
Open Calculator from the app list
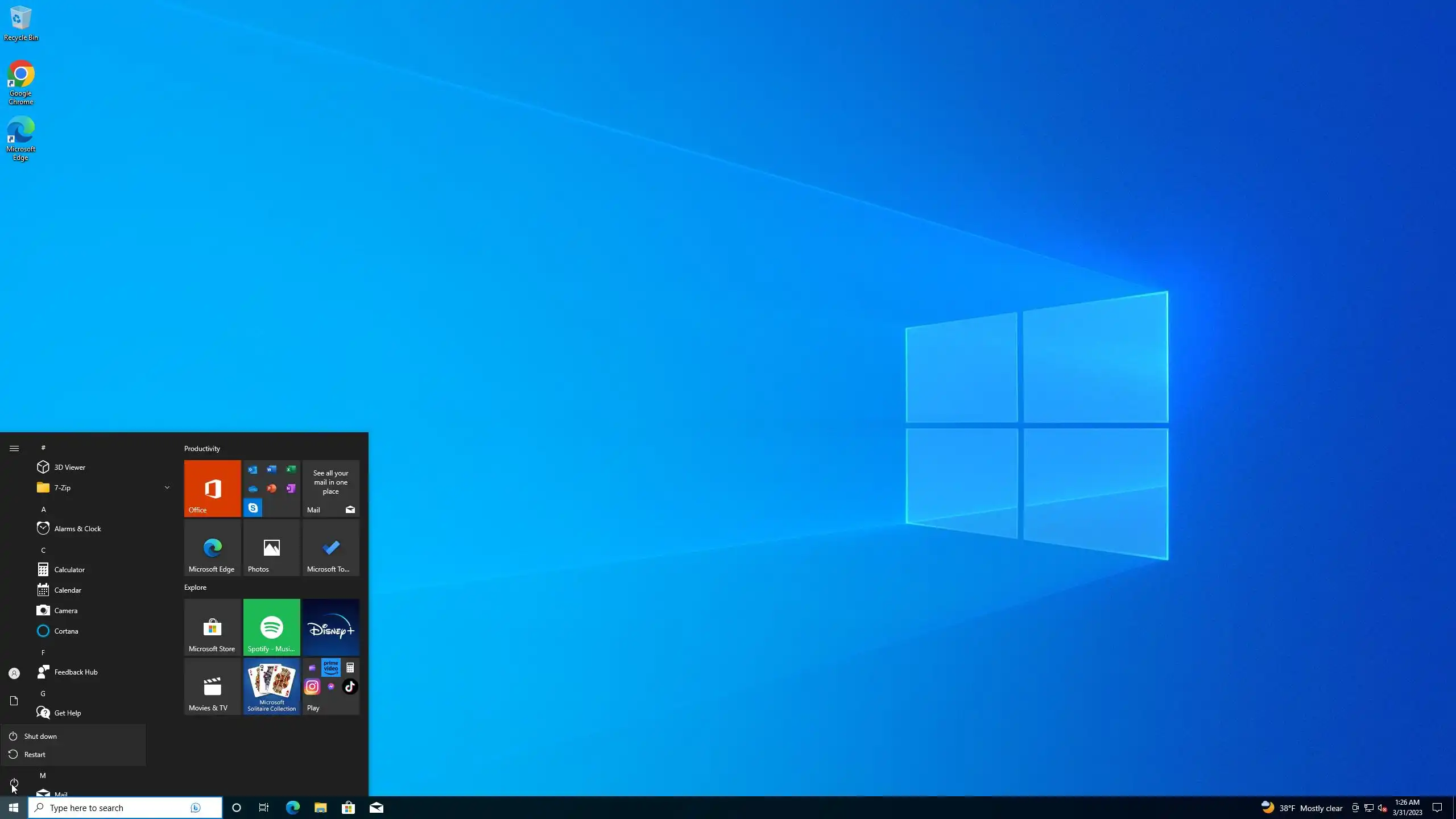[69, 569]
